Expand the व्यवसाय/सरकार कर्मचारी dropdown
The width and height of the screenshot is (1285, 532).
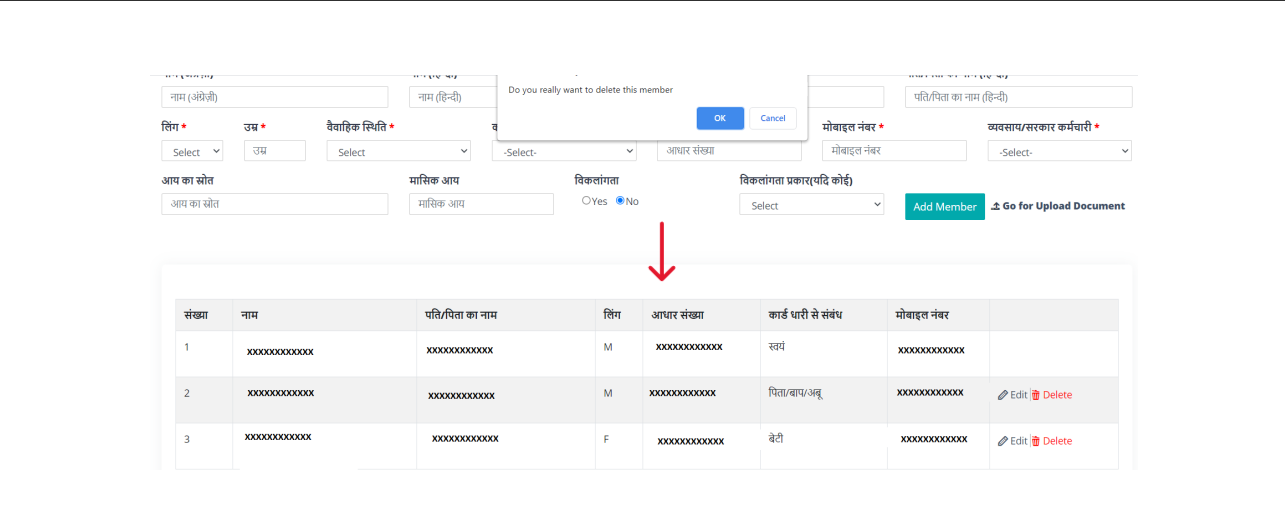coord(1059,152)
